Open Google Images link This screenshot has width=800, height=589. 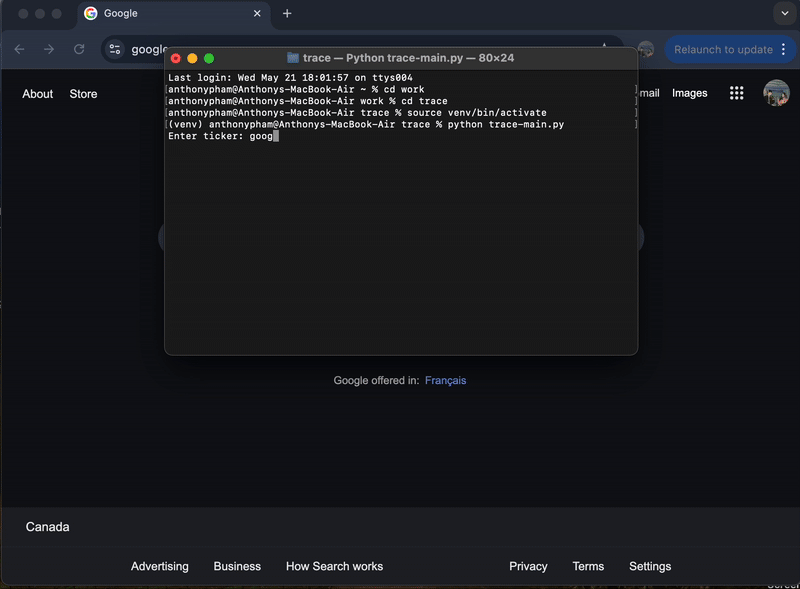[689, 93]
